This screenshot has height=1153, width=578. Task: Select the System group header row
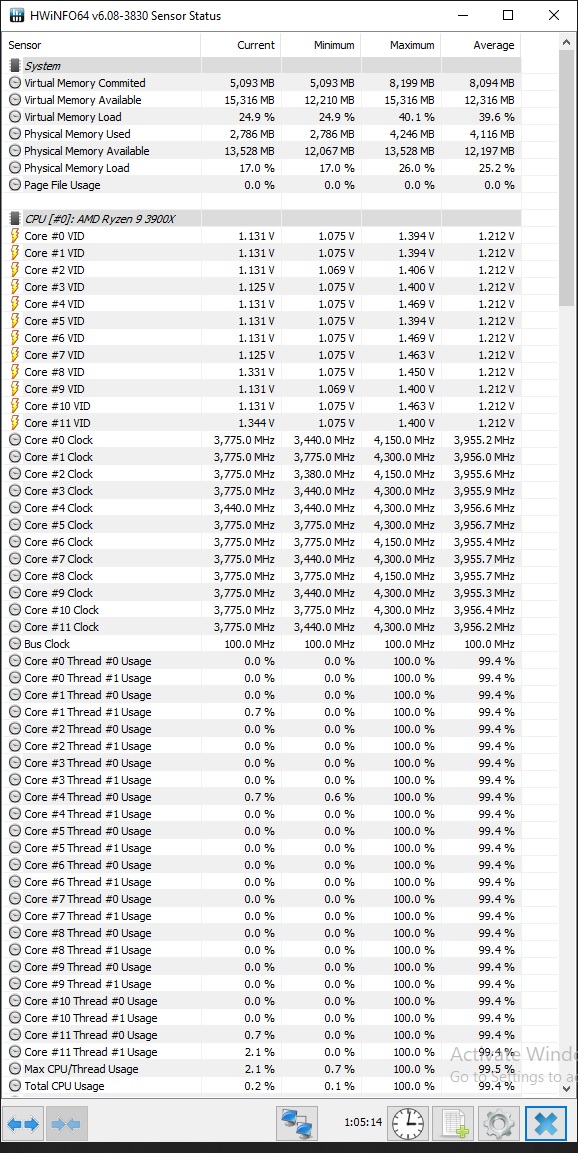[262, 66]
